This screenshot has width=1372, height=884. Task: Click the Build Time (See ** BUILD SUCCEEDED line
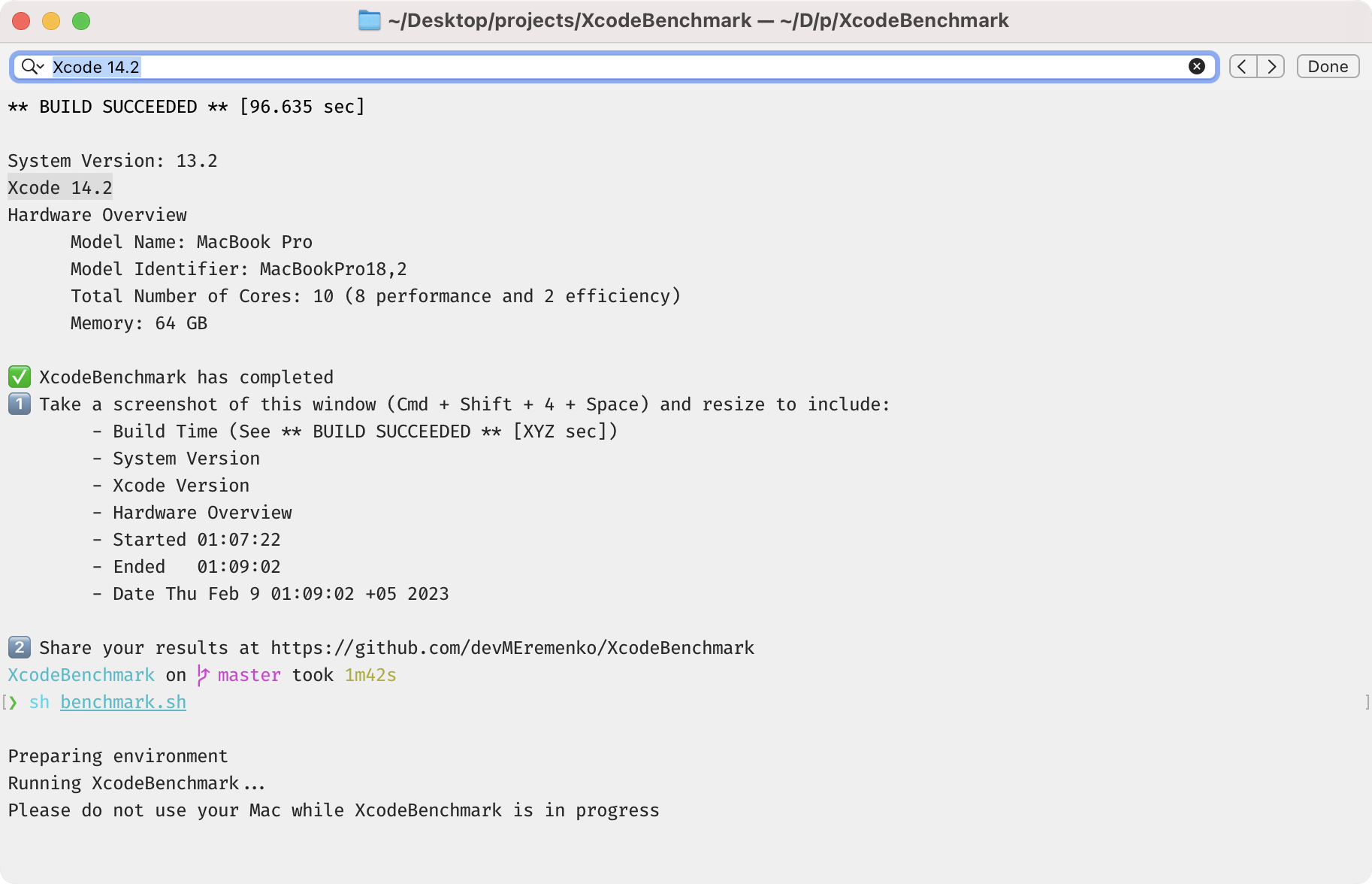pyautogui.click(x=355, y=431)
